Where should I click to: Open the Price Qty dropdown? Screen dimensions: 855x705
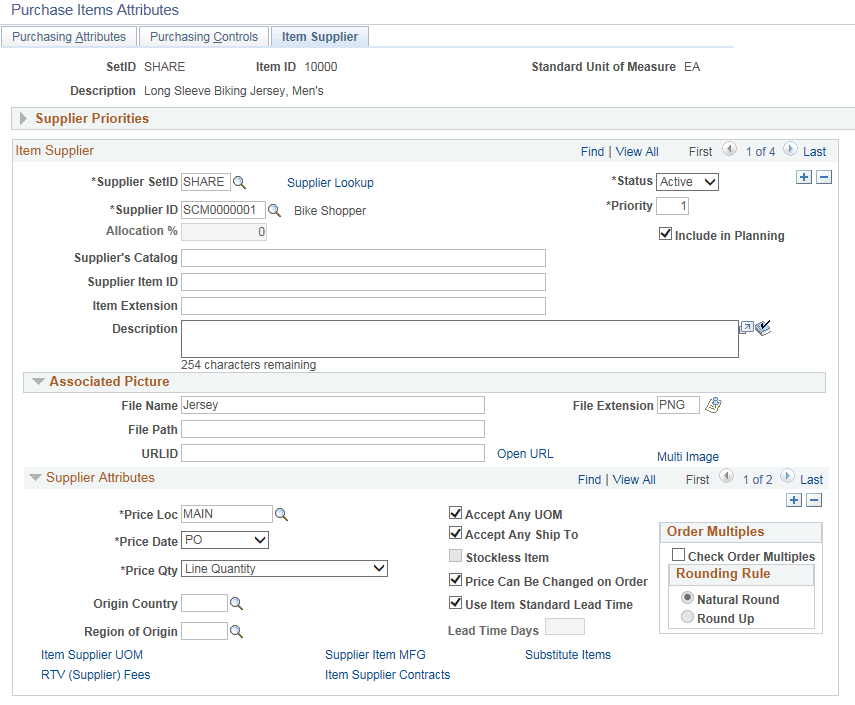(376, 568)
